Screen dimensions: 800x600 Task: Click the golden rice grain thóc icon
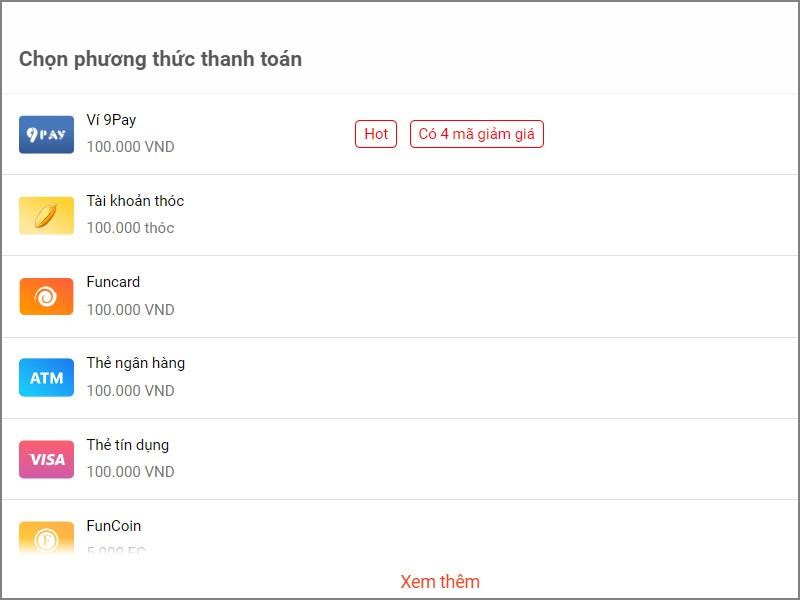click(46, 215)
